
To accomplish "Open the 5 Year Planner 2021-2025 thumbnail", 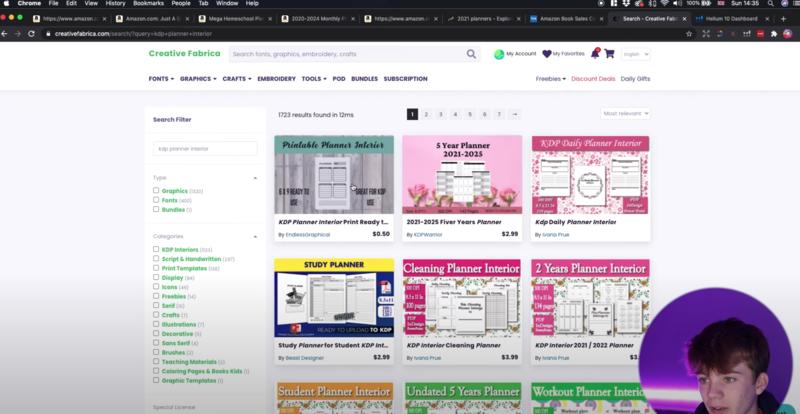I will coord(462,174).
